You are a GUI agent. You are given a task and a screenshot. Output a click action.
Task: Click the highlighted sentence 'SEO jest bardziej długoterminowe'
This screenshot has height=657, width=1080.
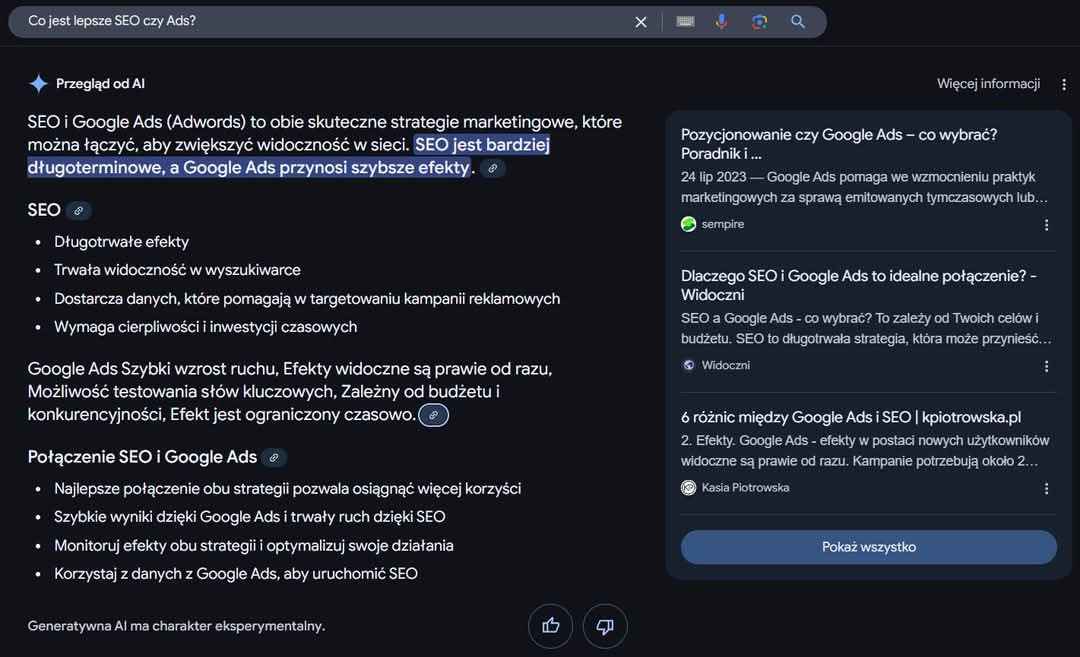point(289,156)
